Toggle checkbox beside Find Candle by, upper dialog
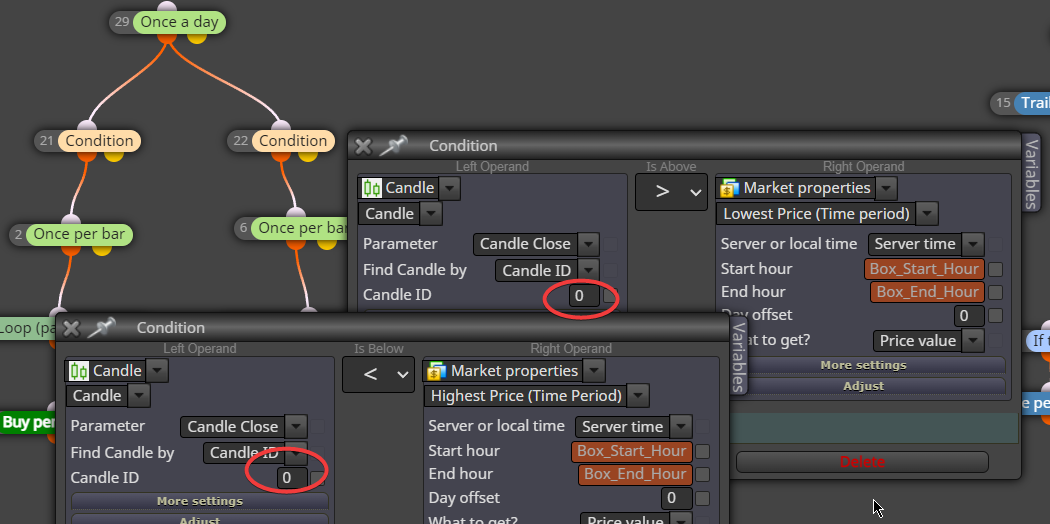1050x524 pixels. tap(610, 270)
